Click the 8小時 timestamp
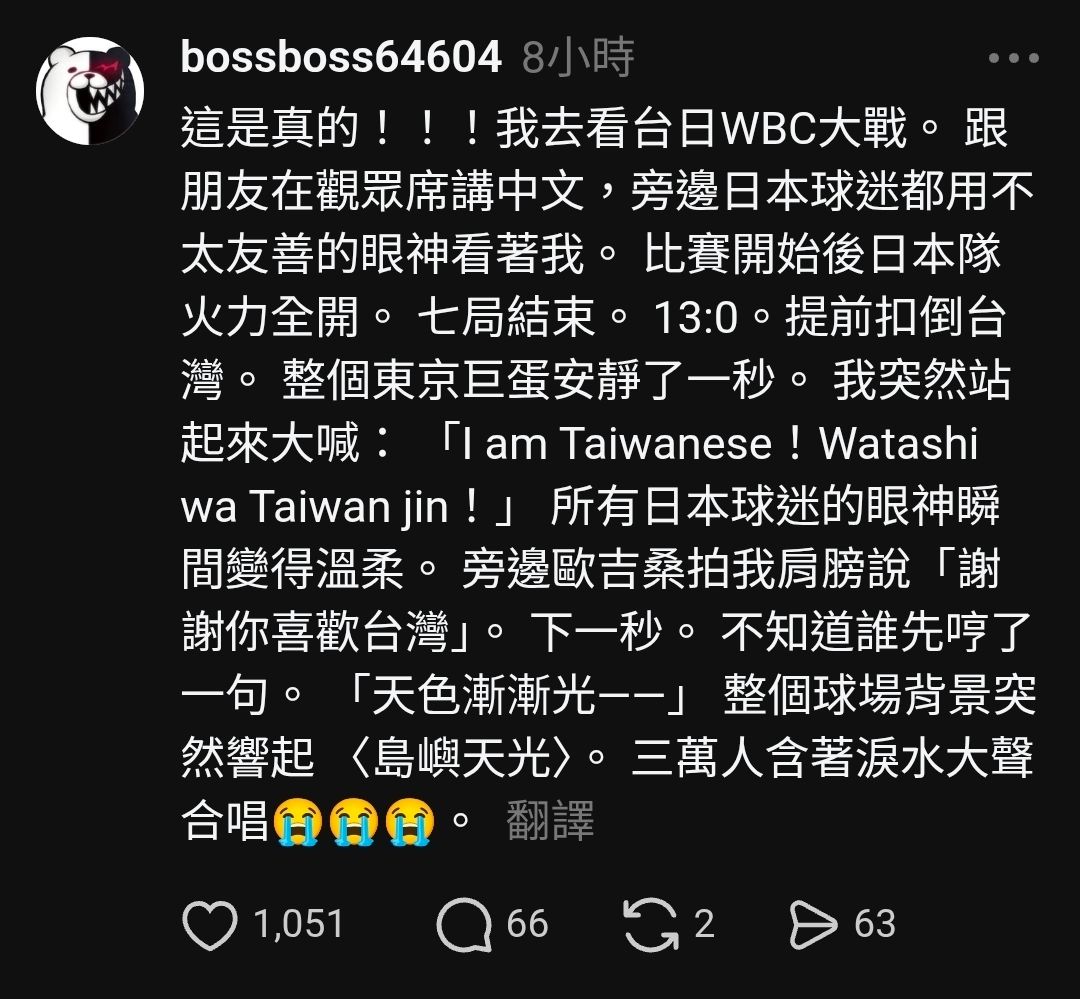1080x999 pixels. tap(578, 57)
